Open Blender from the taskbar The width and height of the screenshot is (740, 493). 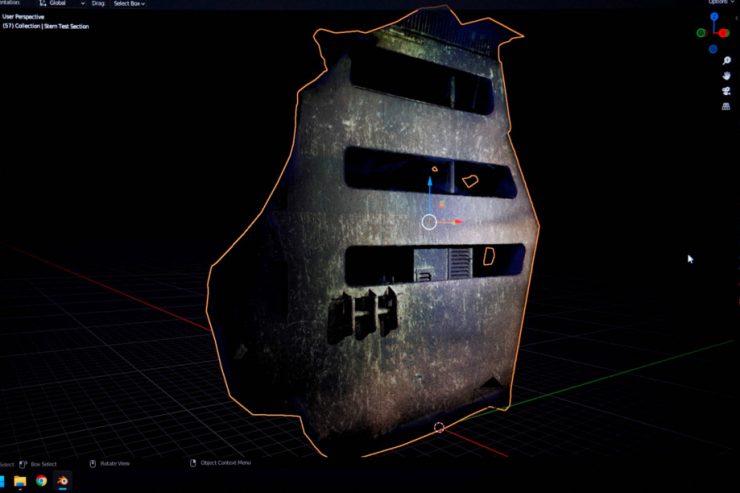click(x=63, y=481)
